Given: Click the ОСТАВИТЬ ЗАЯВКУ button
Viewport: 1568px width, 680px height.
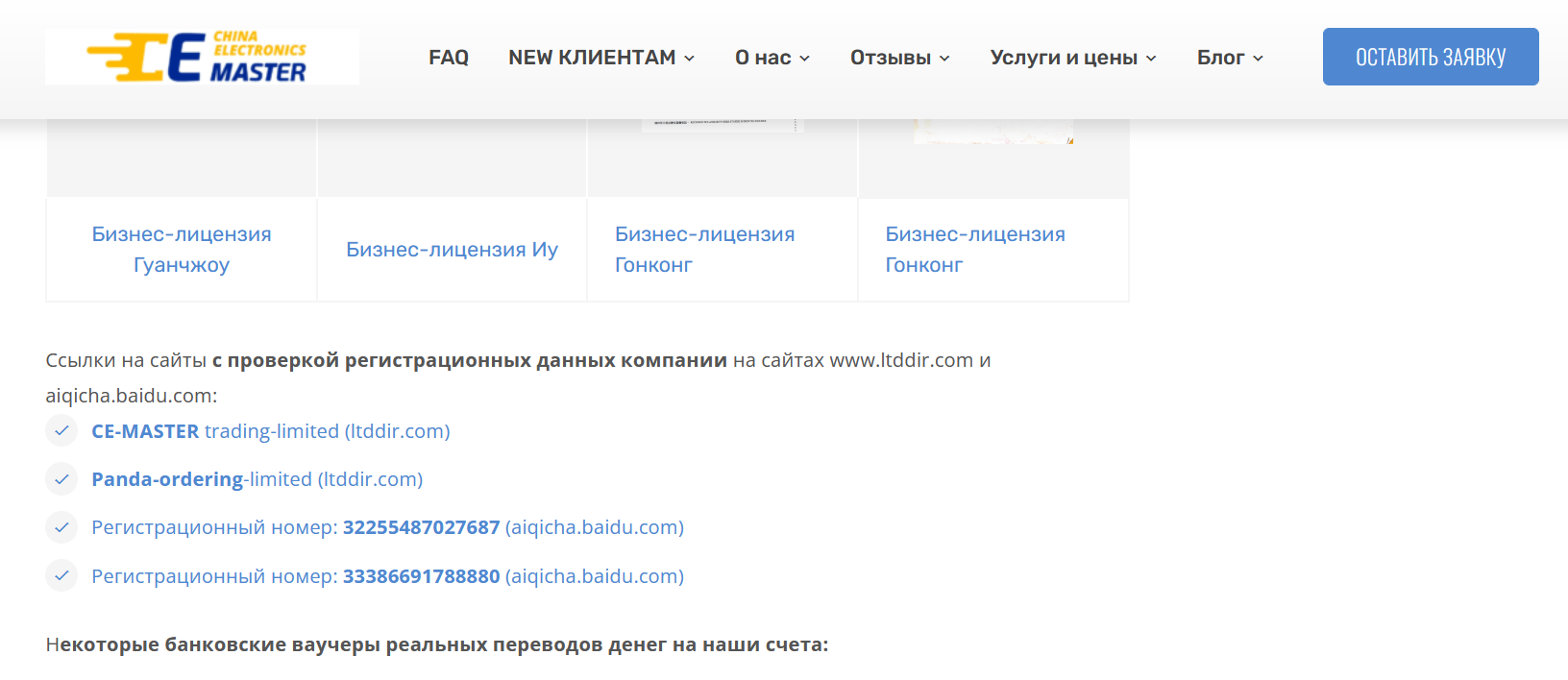Looking at the screenshot, I should [1431, 57].
